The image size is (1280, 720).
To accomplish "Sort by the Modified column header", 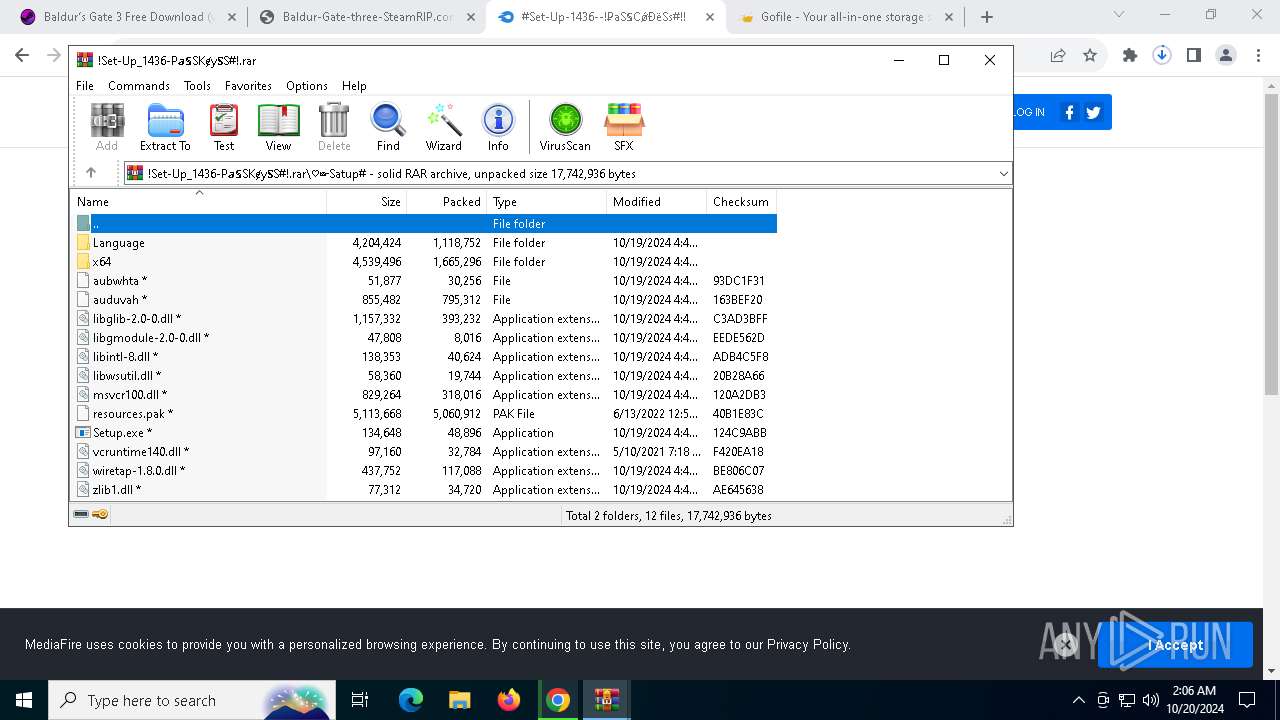I will (657, 201).
